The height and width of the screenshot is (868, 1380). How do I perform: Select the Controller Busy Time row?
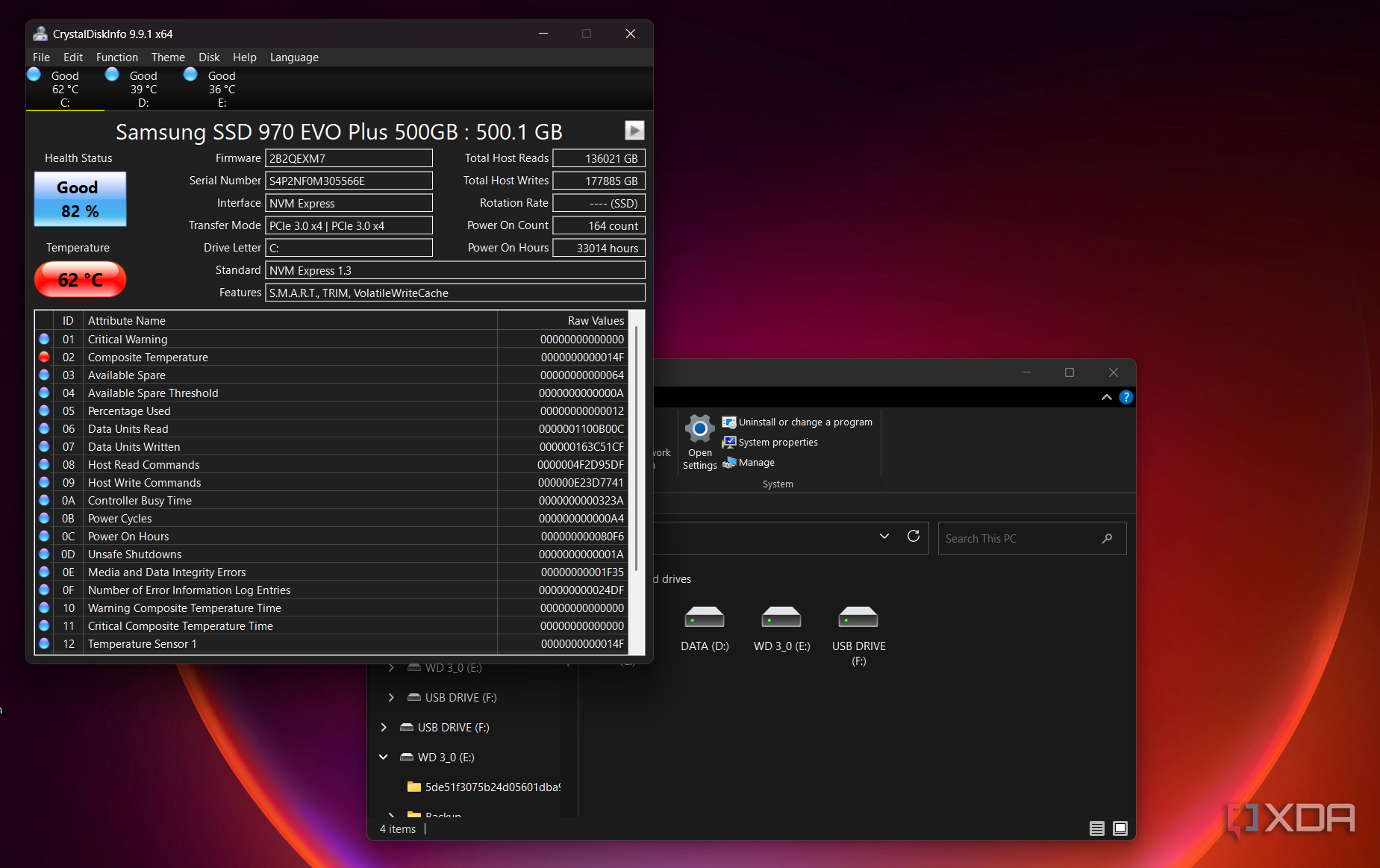[331, 500]
